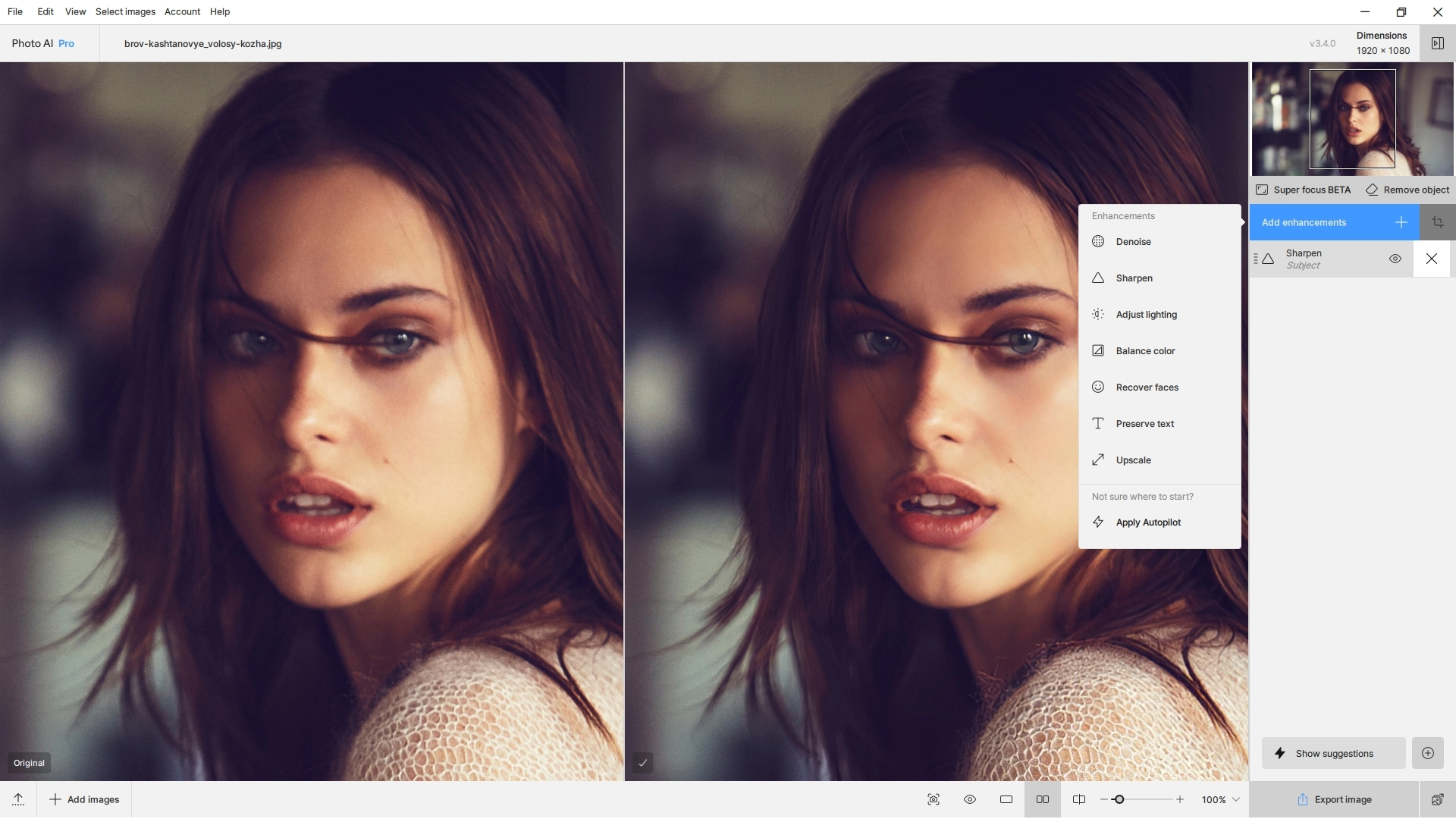Screen dimensions: 1456x819
Task: Toggle the right panel collapse icon
Action: coord(1437,43)
